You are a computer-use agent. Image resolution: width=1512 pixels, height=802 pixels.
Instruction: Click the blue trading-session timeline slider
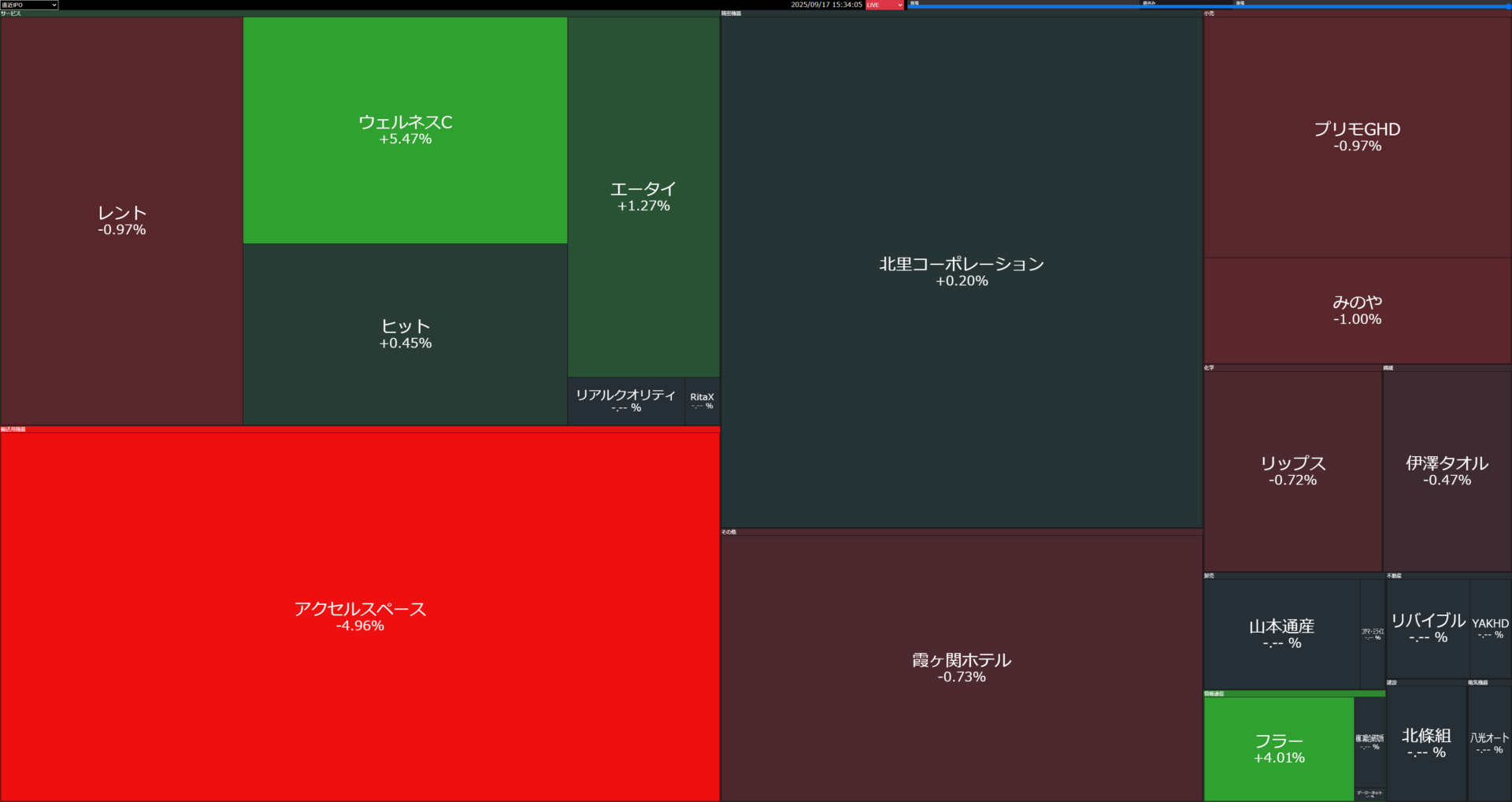pos(1209,6)
